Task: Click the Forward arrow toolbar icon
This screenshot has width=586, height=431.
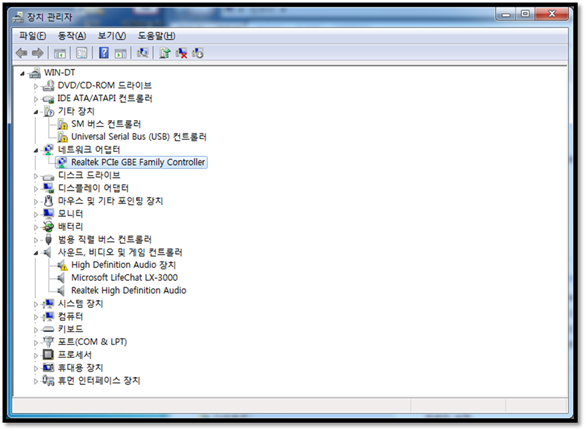Action: point(37,53)
